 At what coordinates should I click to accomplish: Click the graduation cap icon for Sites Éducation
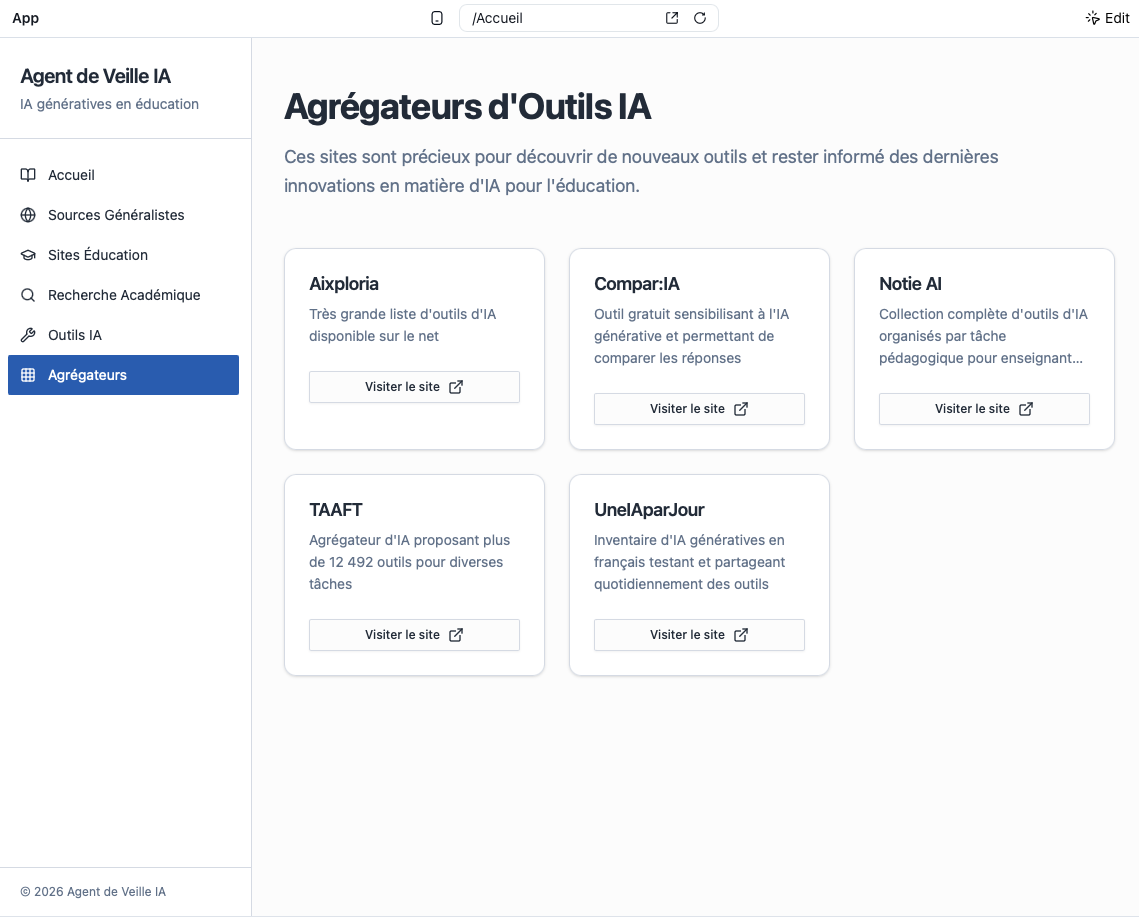pyautogui.click(x=28, y=255)
